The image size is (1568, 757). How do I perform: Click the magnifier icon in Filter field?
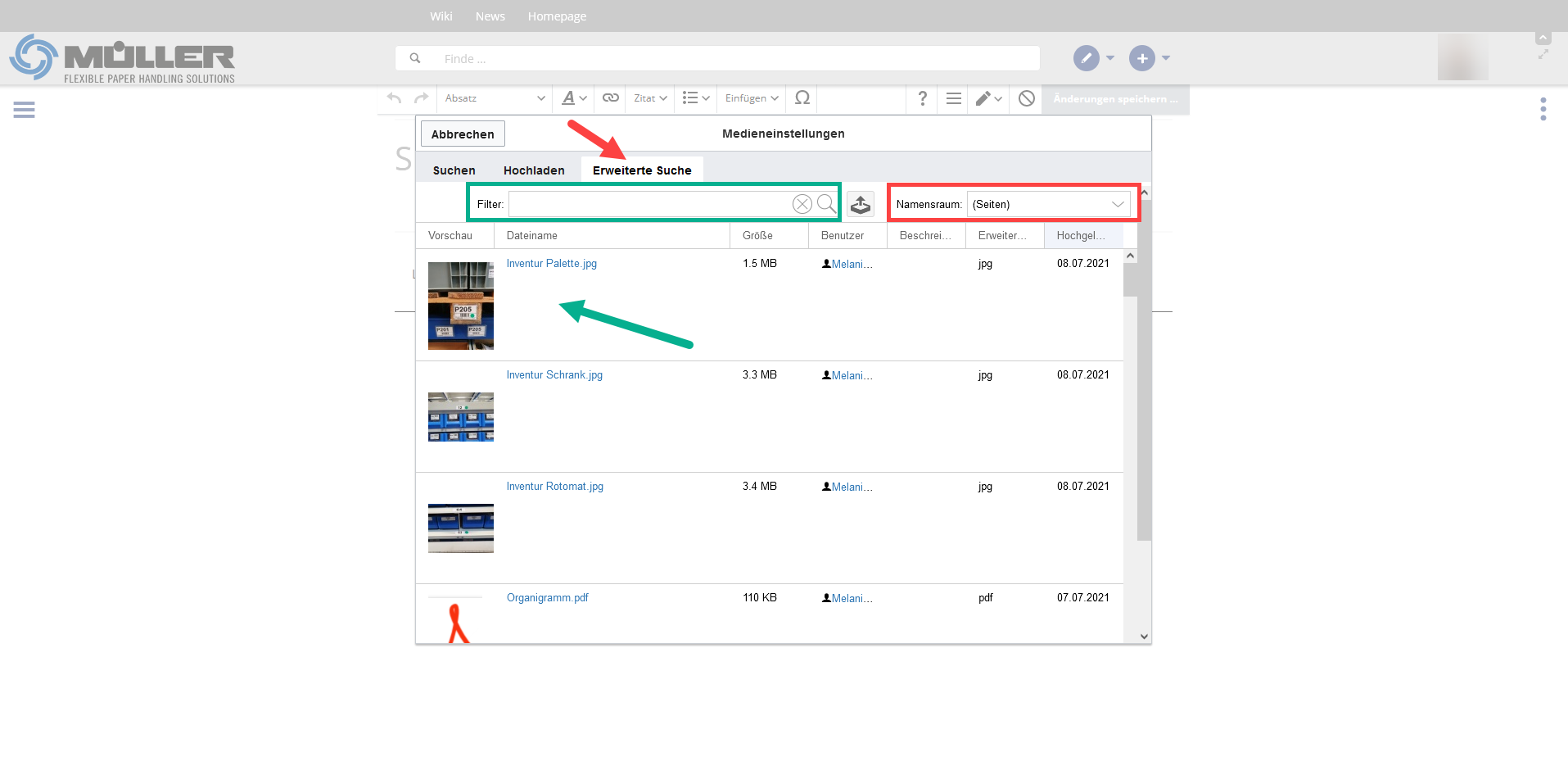(826, 204)
